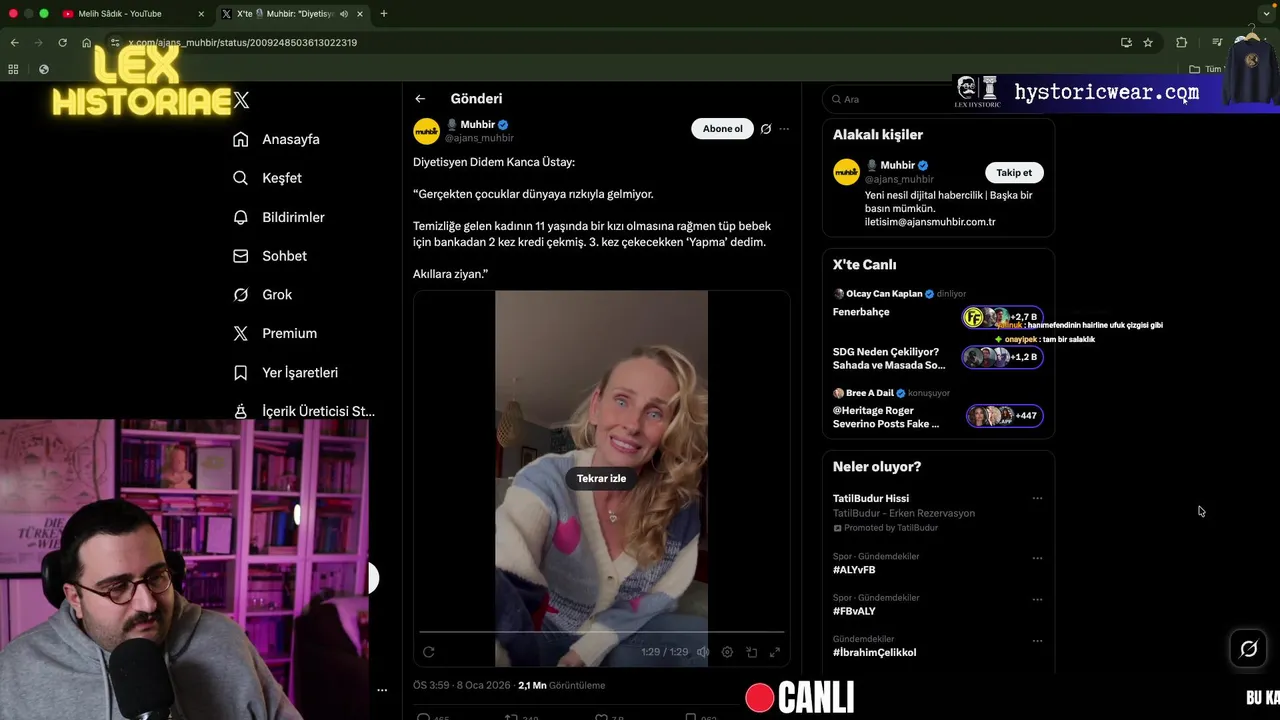Open more options for #ALYvFB trend

[1037, 558]
